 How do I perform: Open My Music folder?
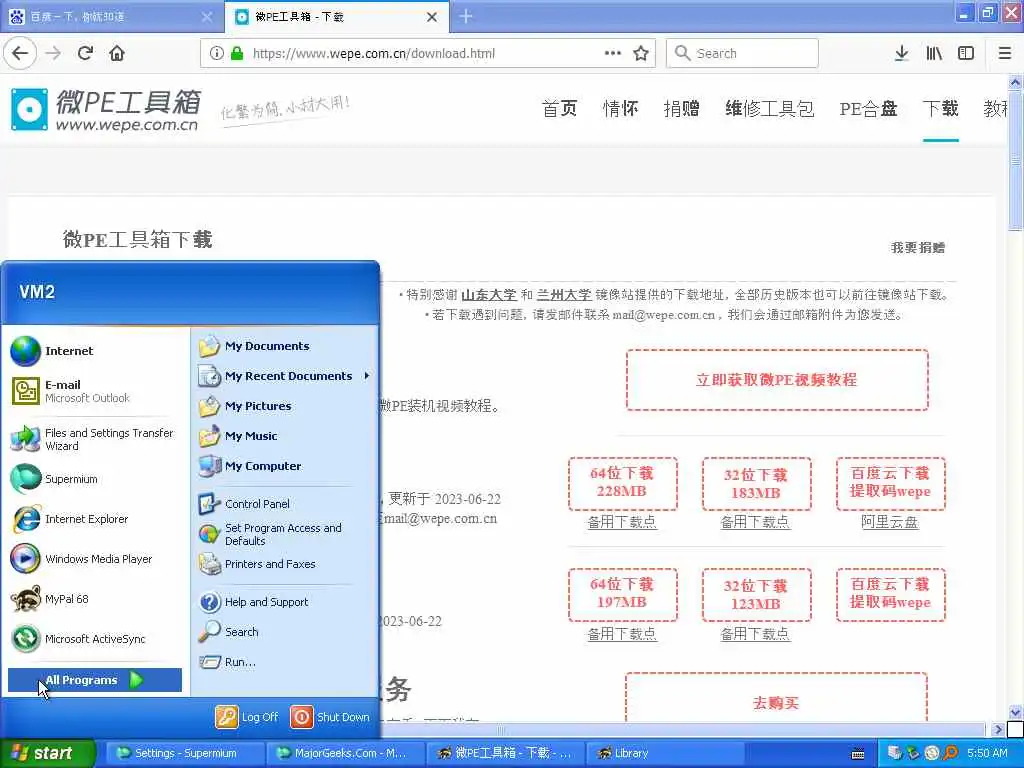[284, 436]
